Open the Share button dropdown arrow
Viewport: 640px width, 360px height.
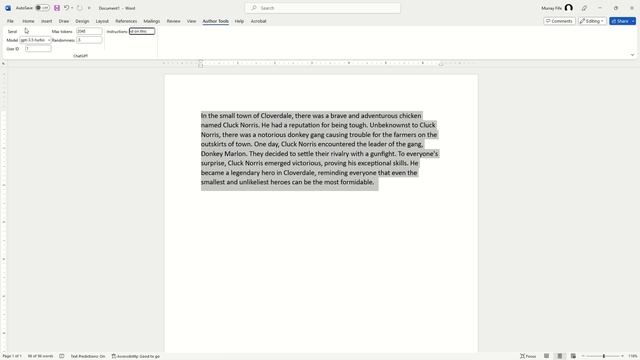[x=633, y=21]
